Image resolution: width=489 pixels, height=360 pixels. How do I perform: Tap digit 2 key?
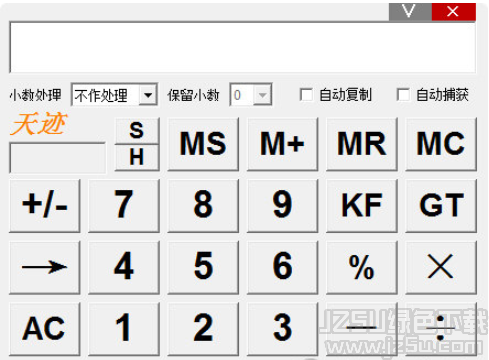coord(203,329)
